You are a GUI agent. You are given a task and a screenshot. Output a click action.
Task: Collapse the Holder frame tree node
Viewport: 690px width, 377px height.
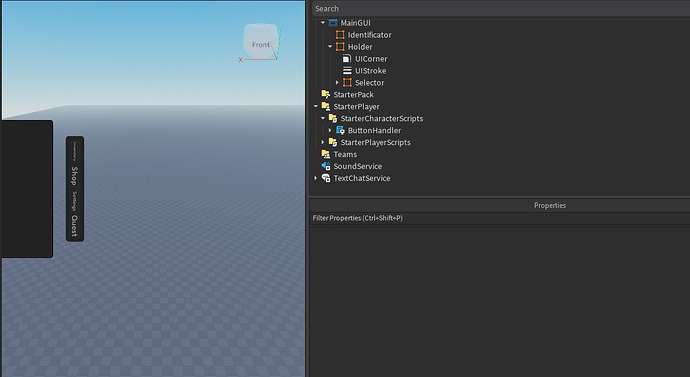(330, 47)
